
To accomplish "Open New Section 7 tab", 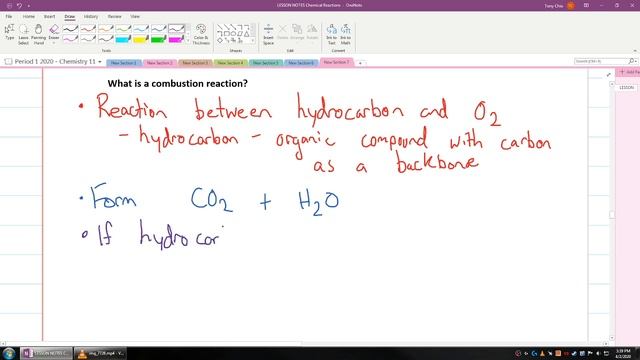I will tap(337, 62).
